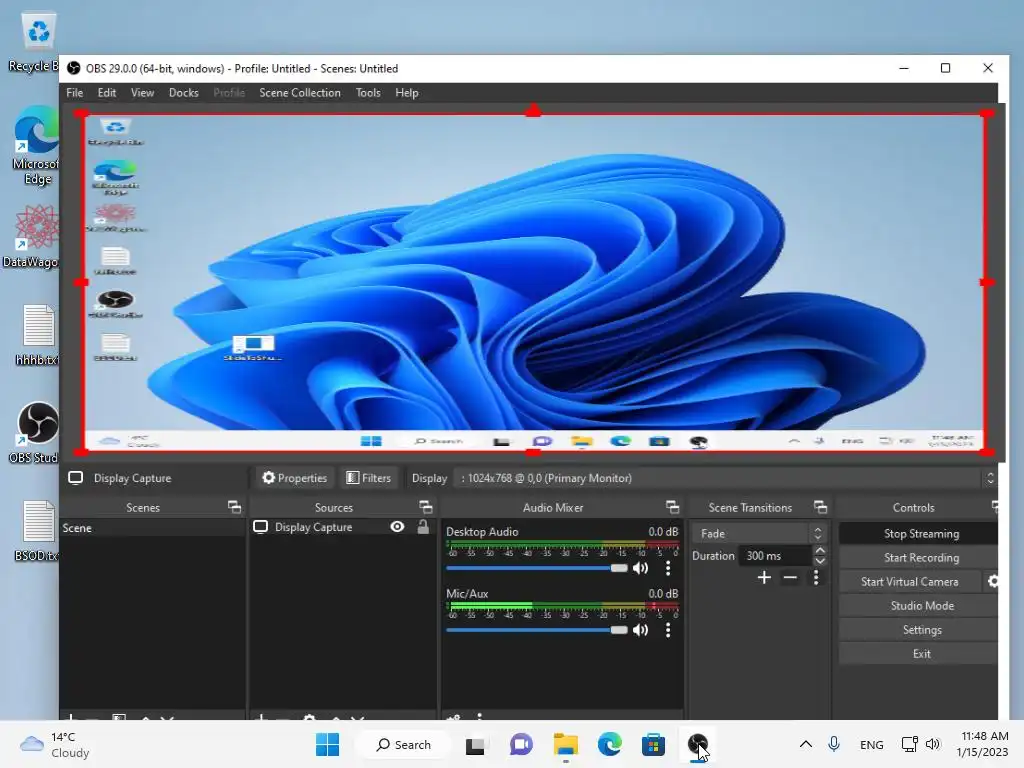The height and width of the screenshot is (768, 1024).
Task: Toggle the lock on the Display Capture source
Action: (423, 527)
